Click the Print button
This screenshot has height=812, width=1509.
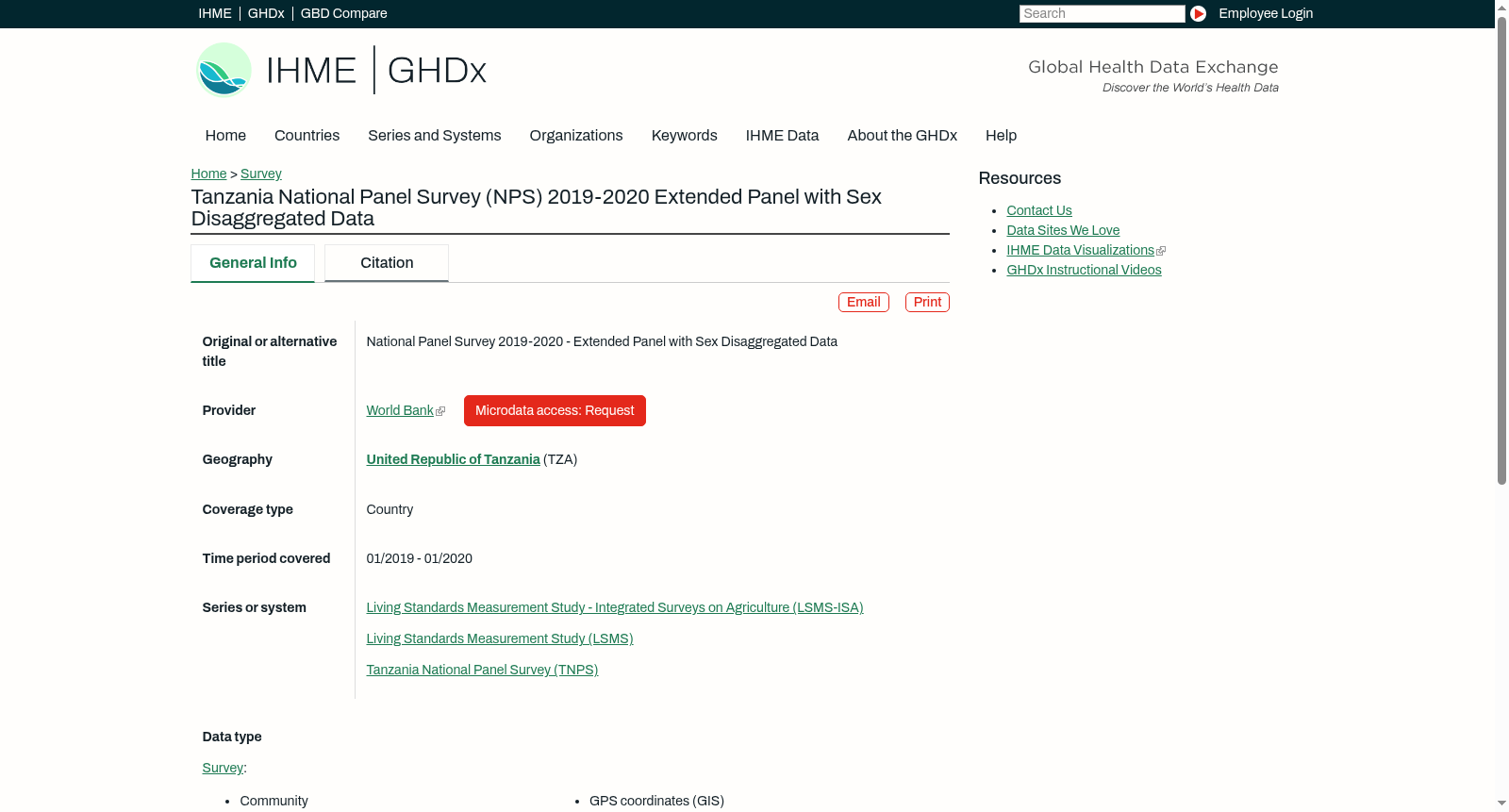927,302
